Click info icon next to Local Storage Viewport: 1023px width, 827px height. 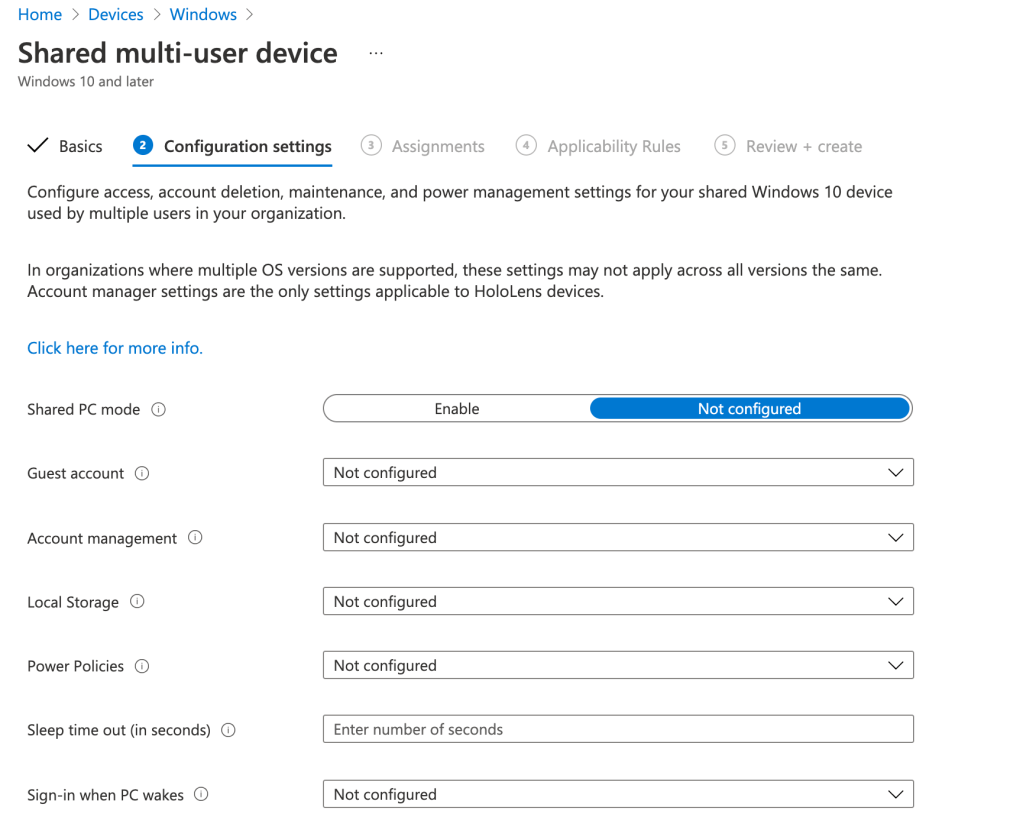[x=137, y=602]
